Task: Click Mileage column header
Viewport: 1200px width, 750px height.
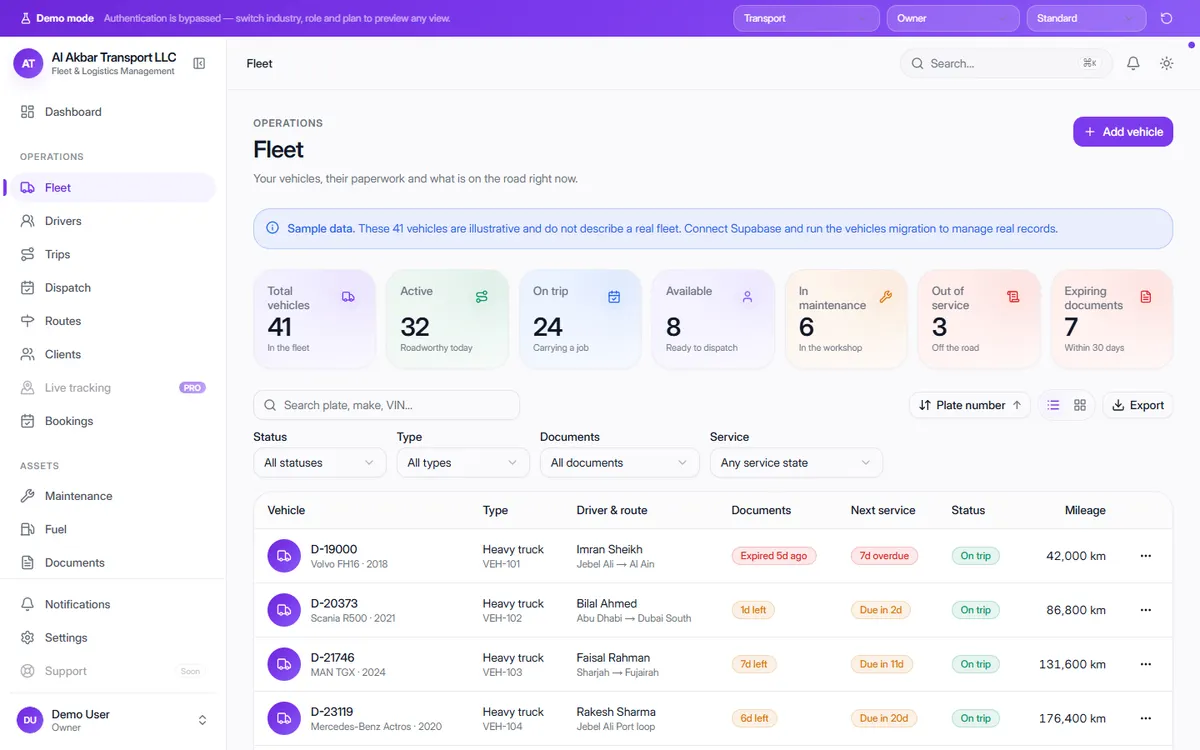Action: click(x=1085, y=510)
